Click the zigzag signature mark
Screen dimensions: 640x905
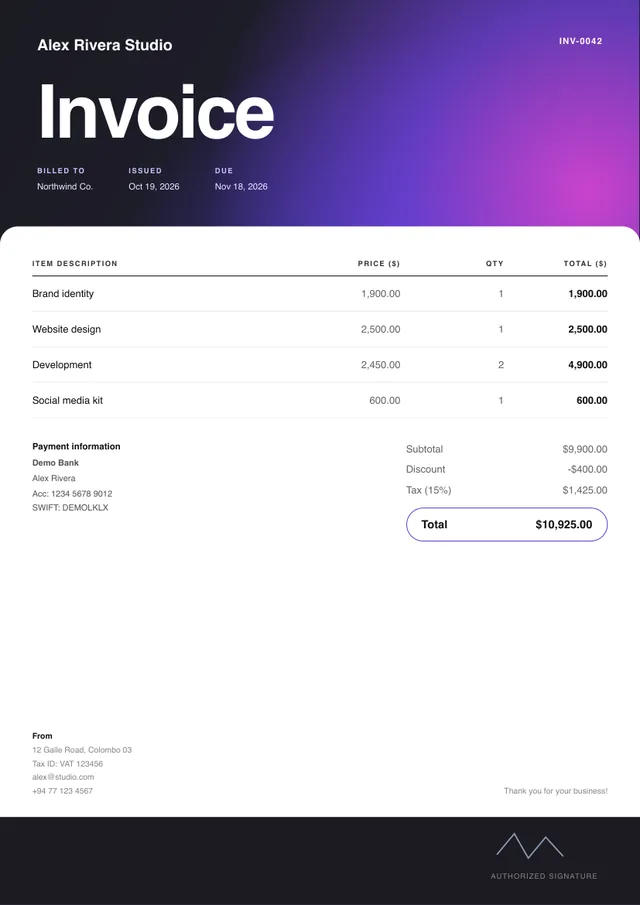(x=530, y=845)
